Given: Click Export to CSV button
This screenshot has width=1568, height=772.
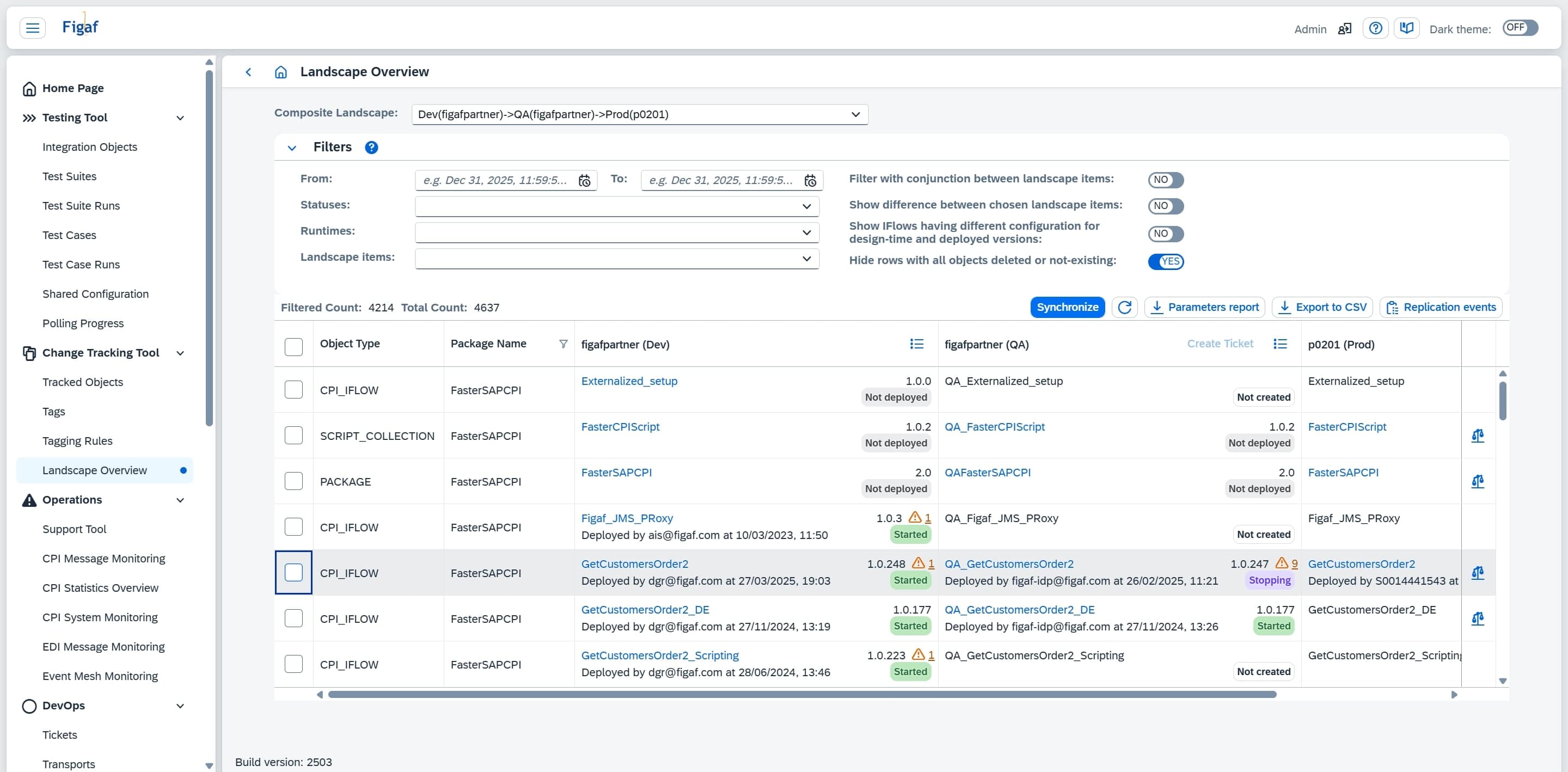Looking at the screenshot, I should click(x=1321, y=308).
